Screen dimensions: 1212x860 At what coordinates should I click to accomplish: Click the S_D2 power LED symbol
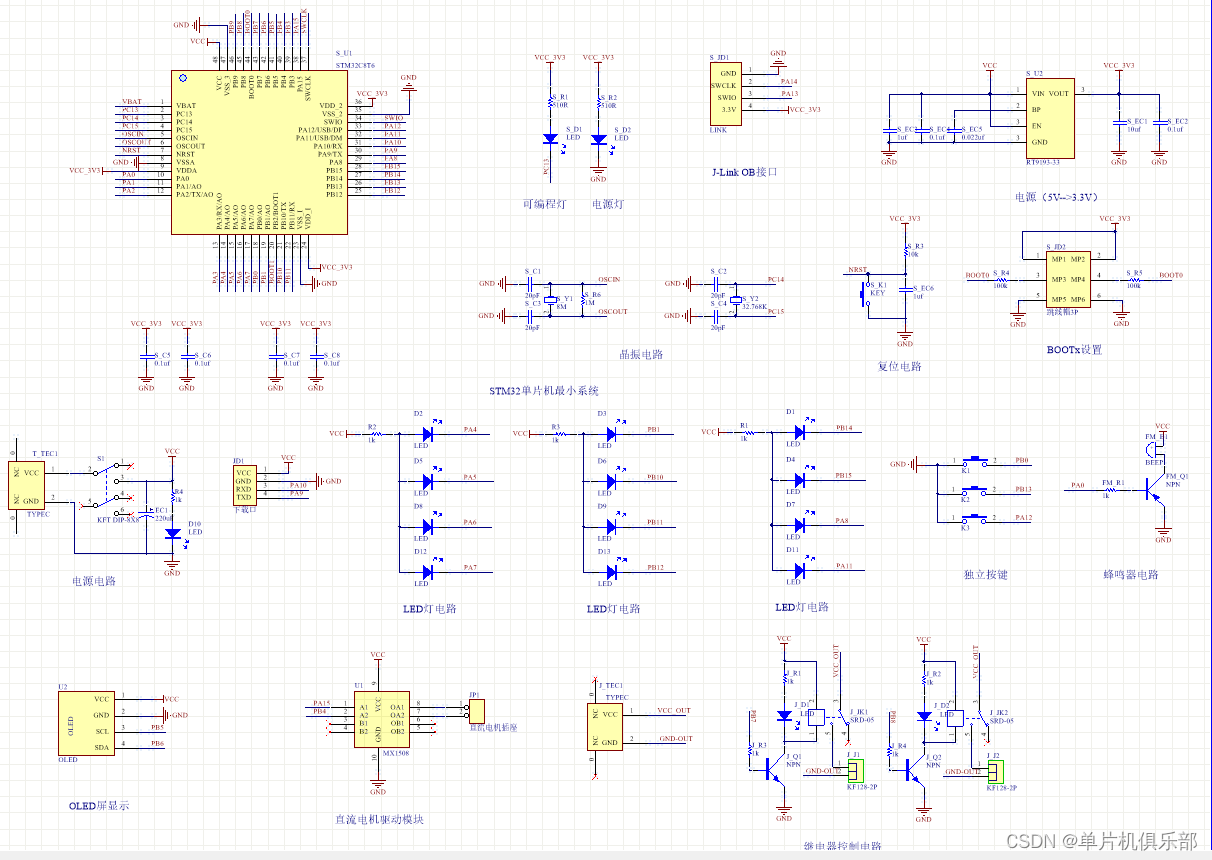pyautogui.click(x=598, y=141)
